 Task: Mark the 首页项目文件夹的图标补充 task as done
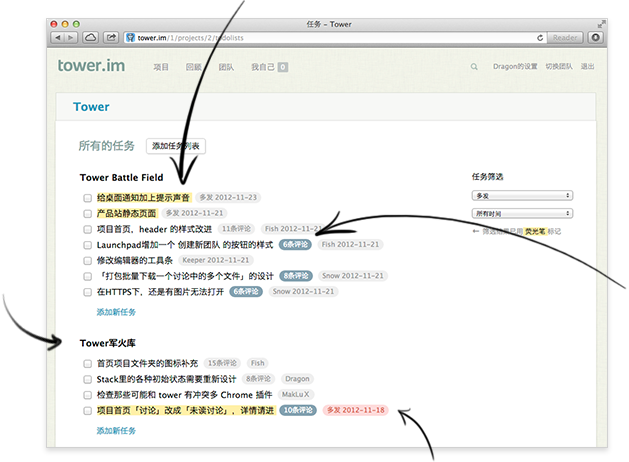pyautogui.click(x=88, y=364)
